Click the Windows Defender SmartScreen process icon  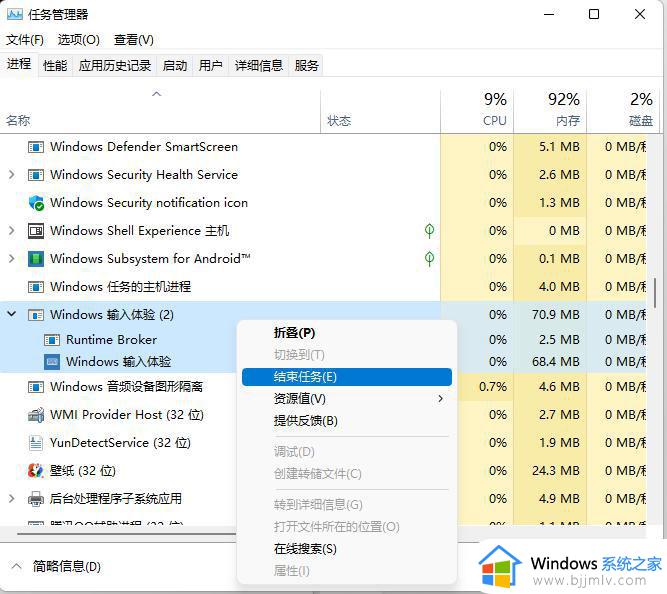pos(36,147)
